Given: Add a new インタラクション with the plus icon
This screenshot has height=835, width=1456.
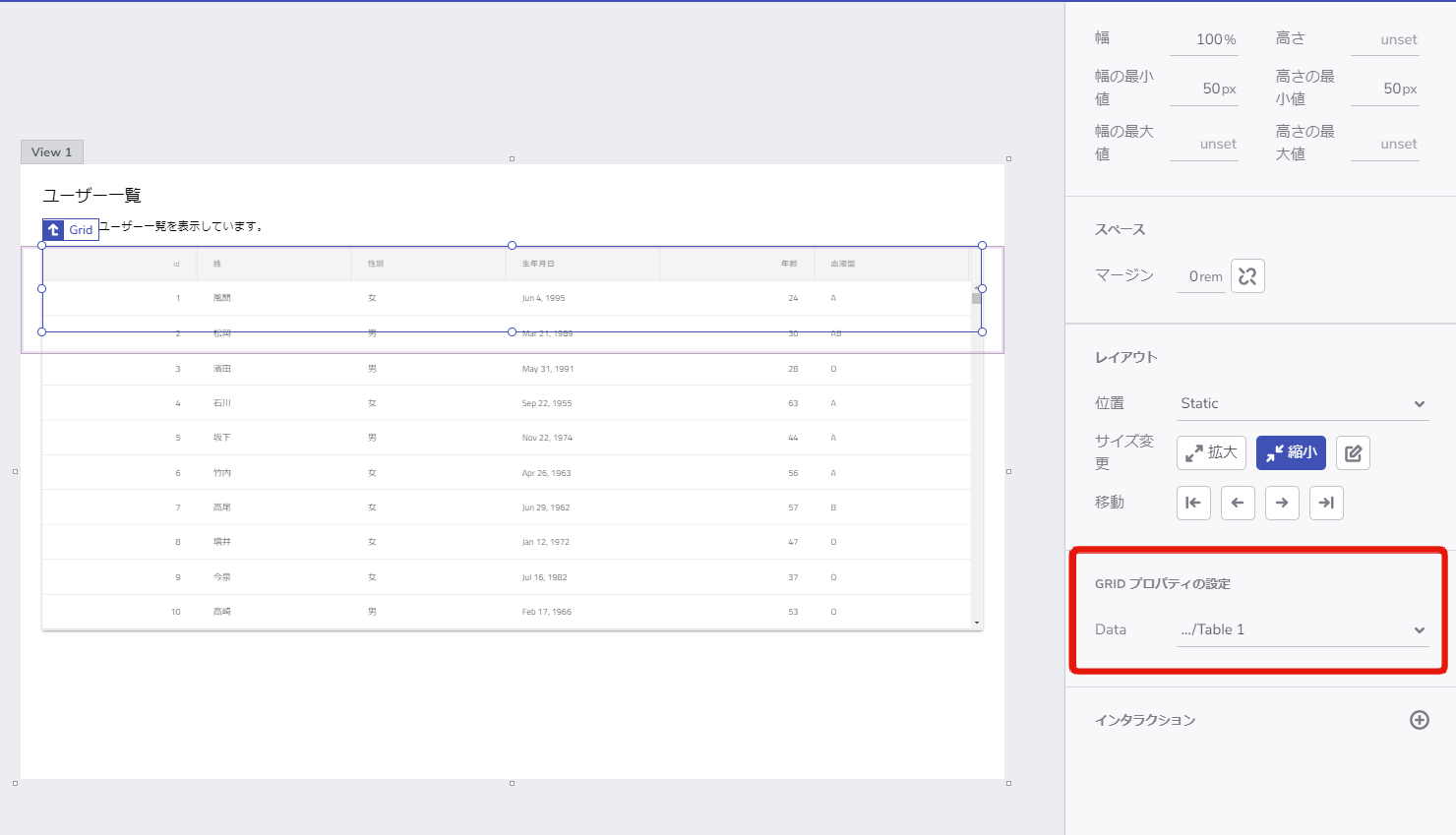Looking at the screenshot, I should [1420, 719].
